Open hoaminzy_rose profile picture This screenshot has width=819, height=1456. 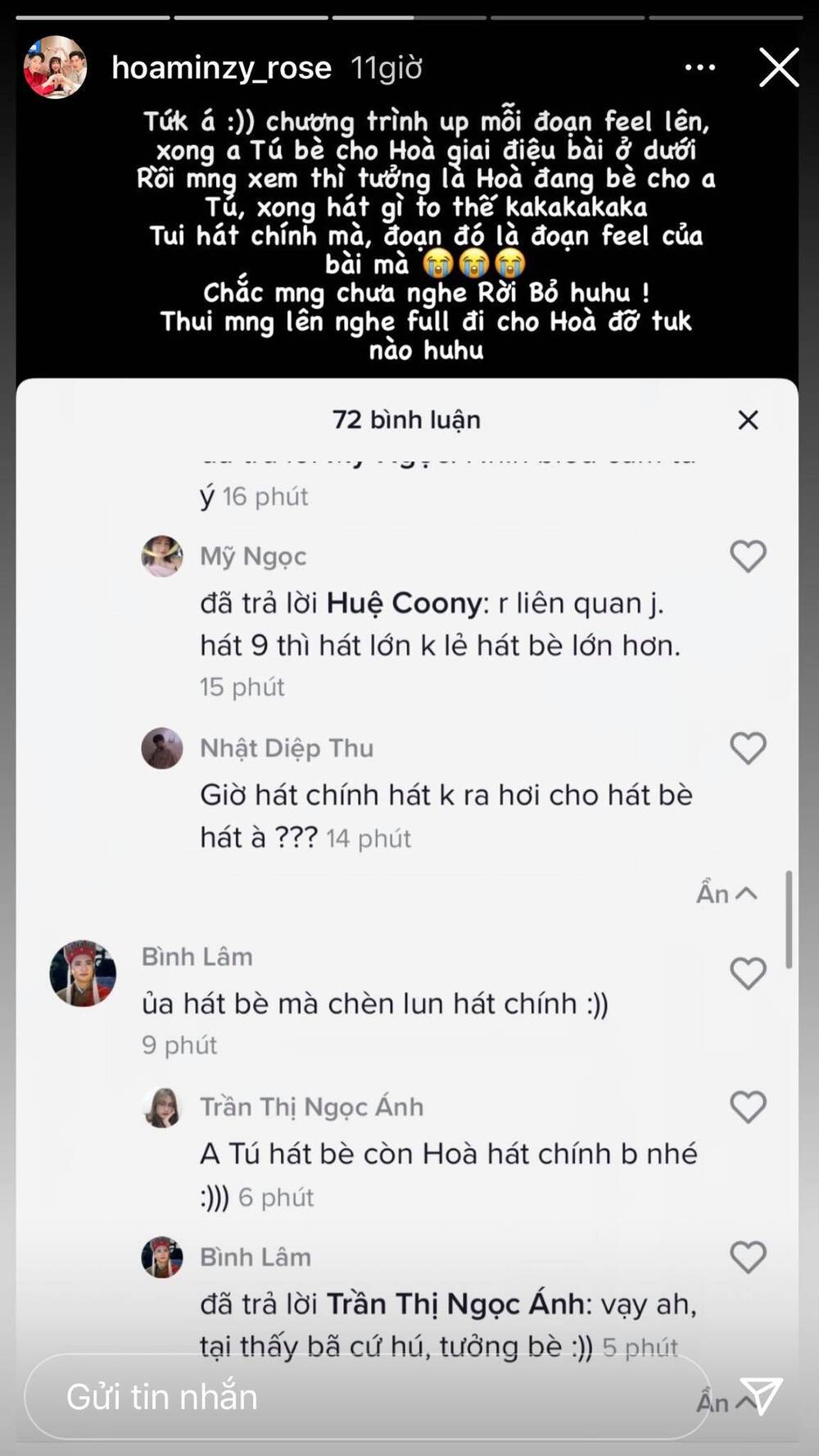tap(55, 67)
